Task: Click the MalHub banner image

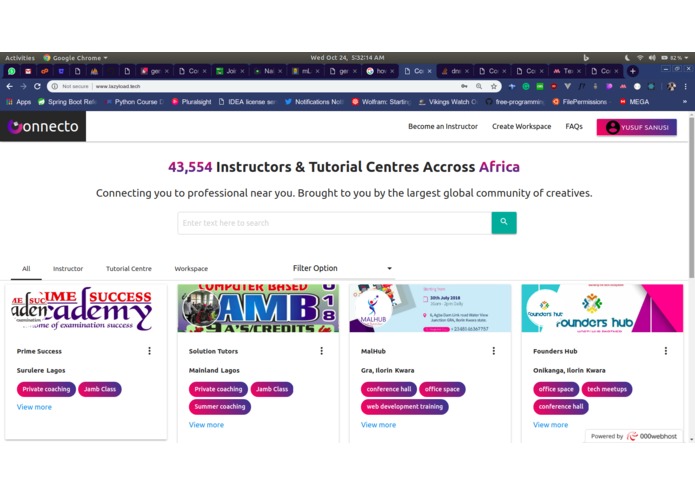Action: click(430, 308)
